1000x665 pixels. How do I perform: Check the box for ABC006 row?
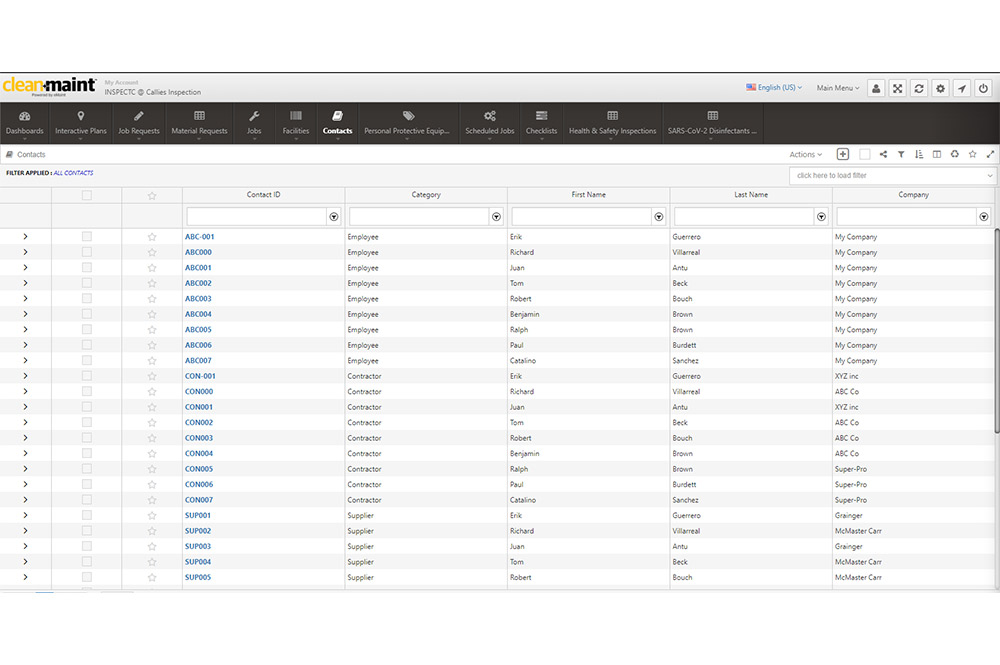87,345
